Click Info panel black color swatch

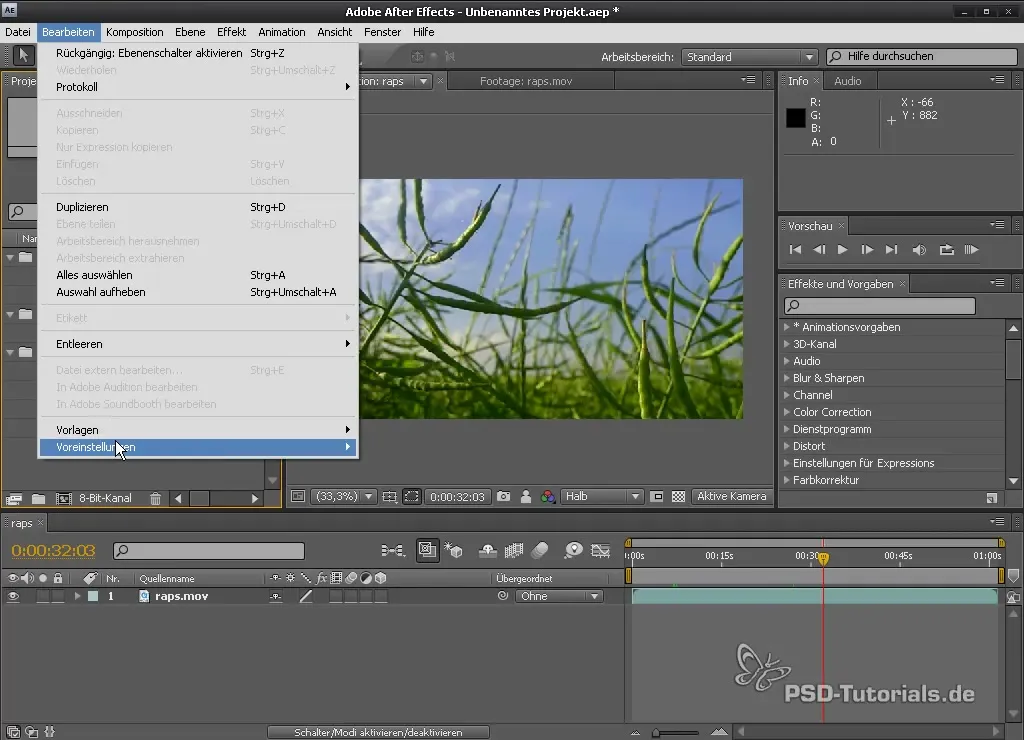tap(795, 118)
